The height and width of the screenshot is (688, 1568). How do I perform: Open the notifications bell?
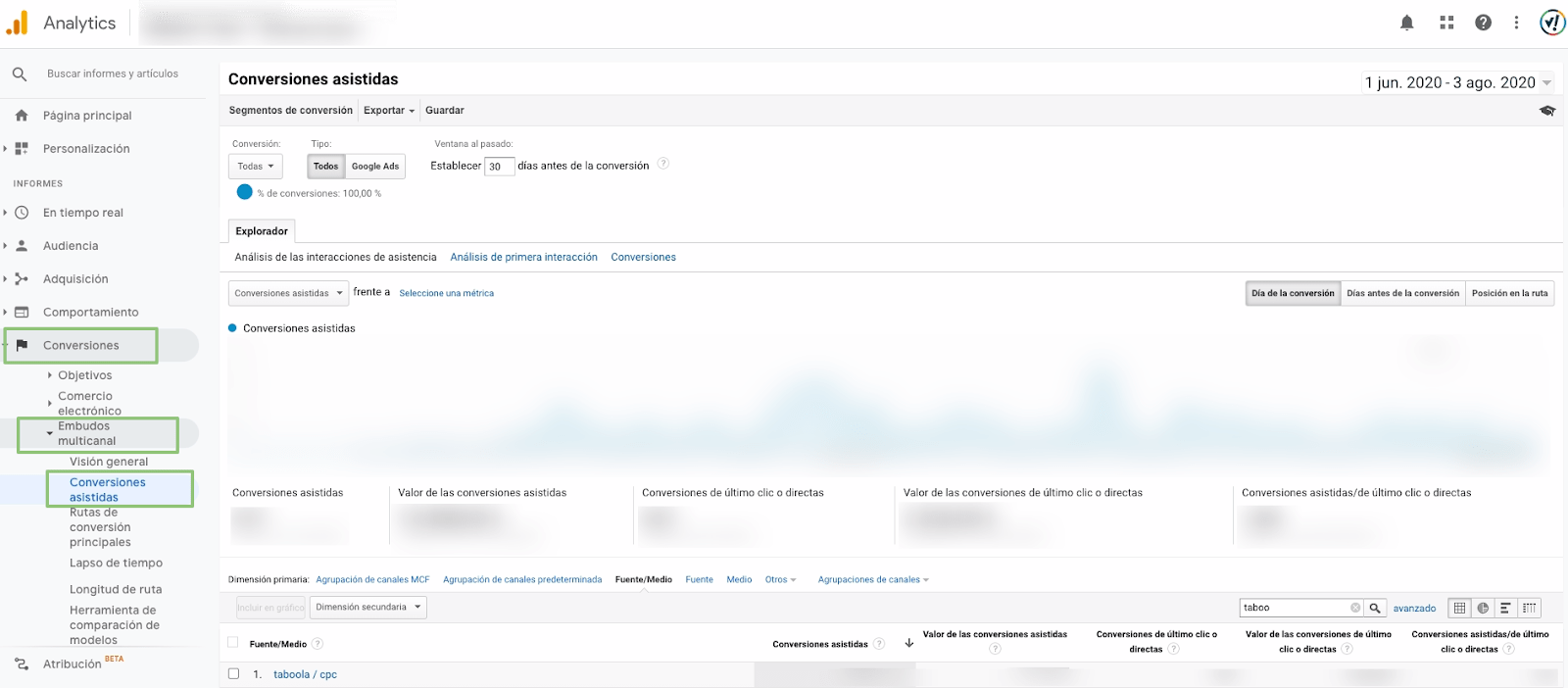click(1406, 23)
